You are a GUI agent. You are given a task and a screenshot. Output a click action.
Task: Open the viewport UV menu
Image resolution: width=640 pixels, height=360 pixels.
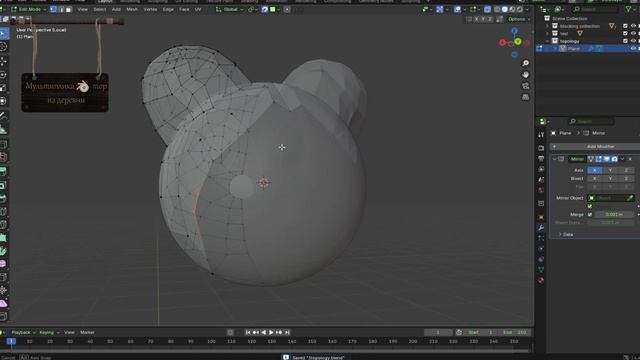click(198, 9)
